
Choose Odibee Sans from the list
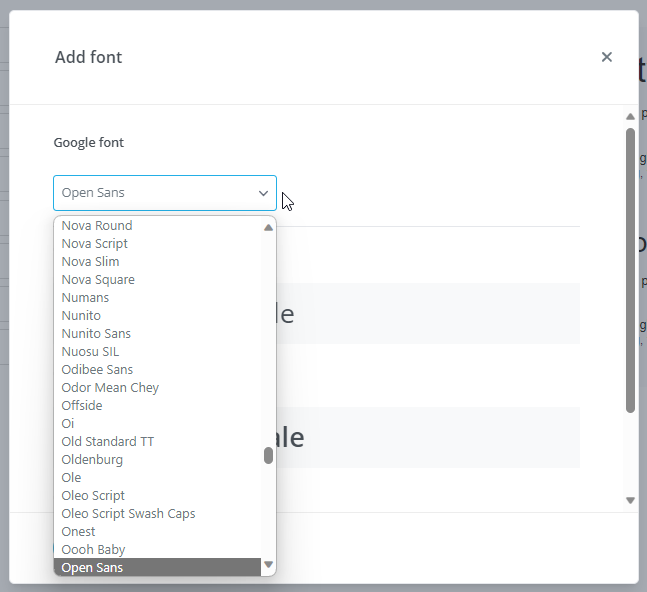(158, 370)
